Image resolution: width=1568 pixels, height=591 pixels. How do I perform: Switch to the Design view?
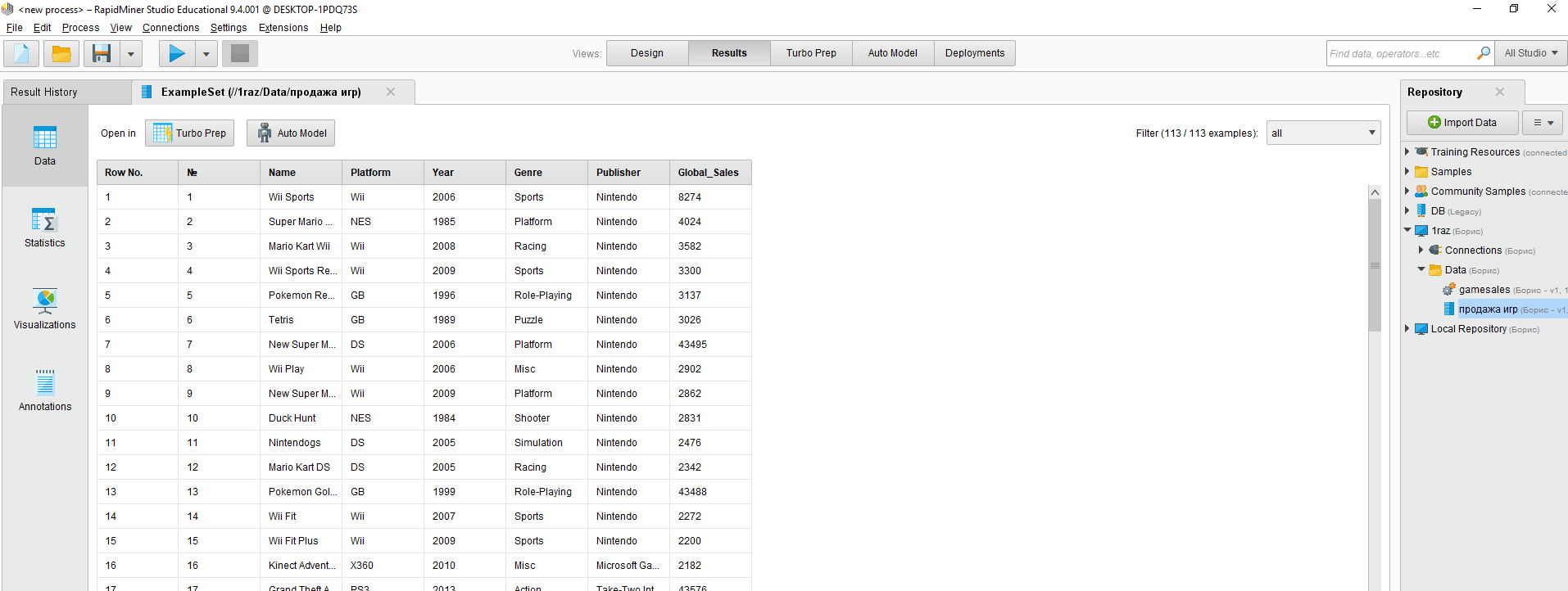click(x=647, y=53)
